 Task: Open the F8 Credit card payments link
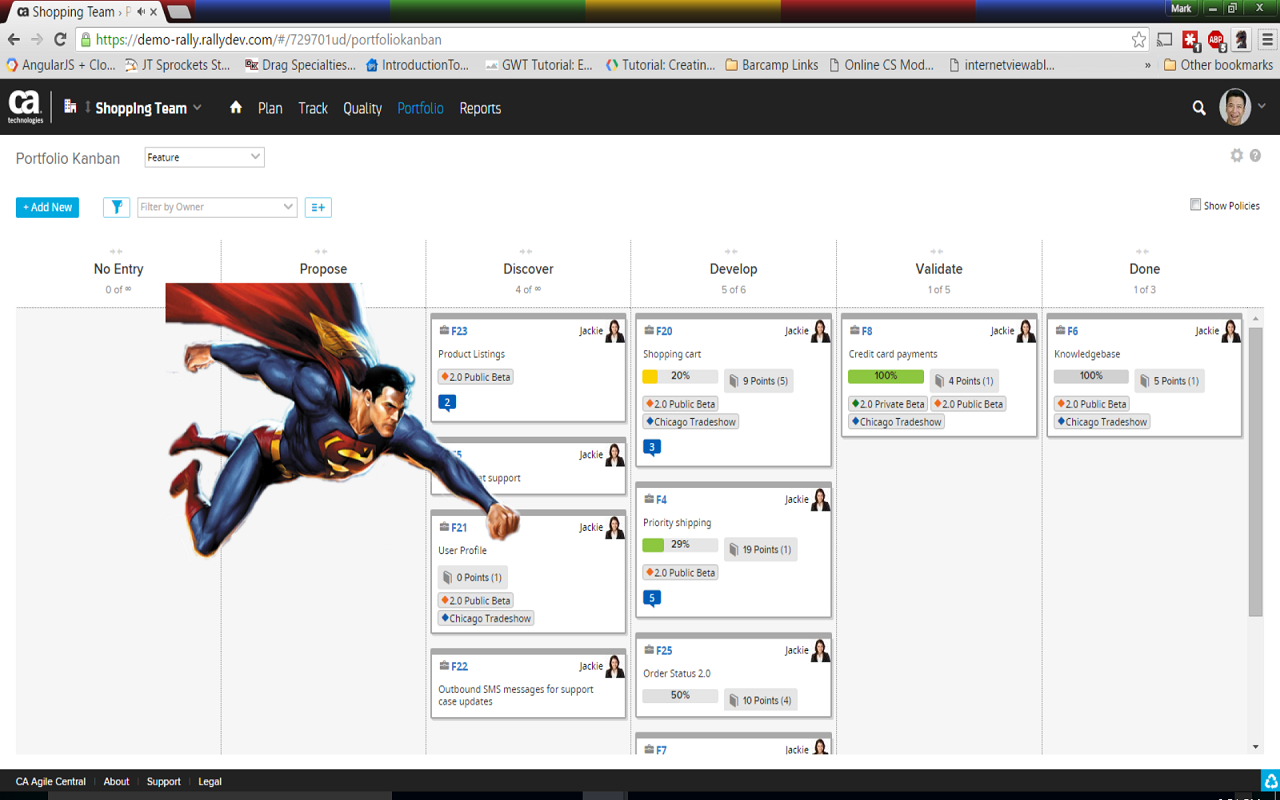(866, 331)
